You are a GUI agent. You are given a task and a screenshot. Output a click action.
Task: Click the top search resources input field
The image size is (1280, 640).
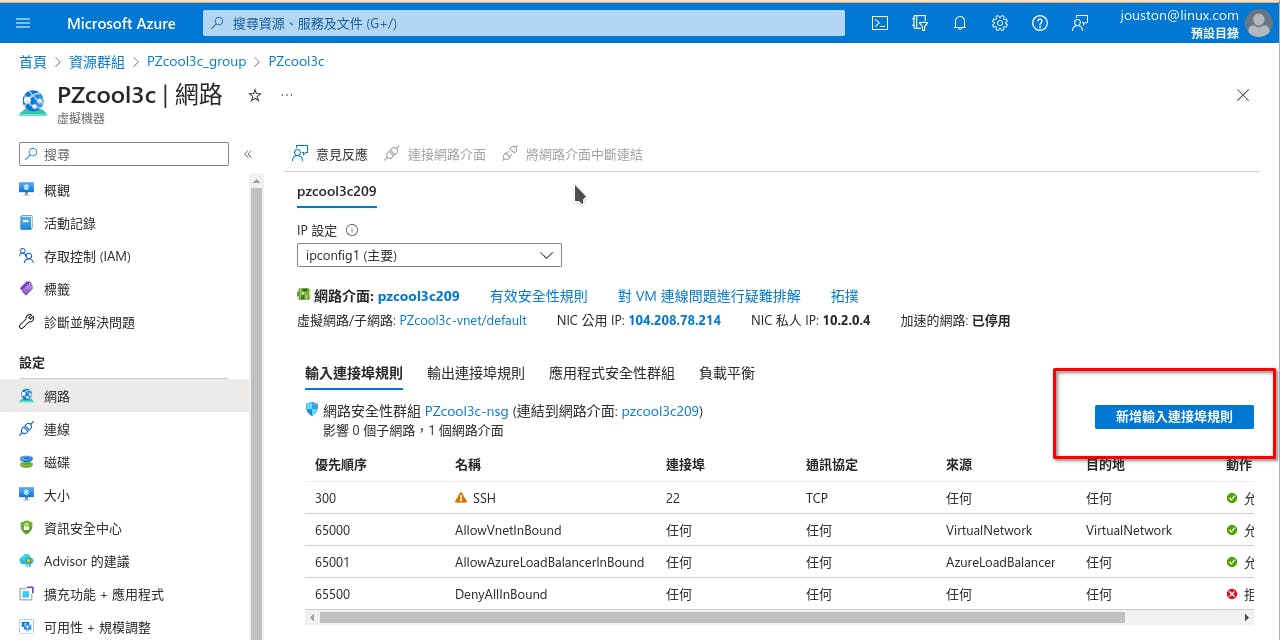523,23
